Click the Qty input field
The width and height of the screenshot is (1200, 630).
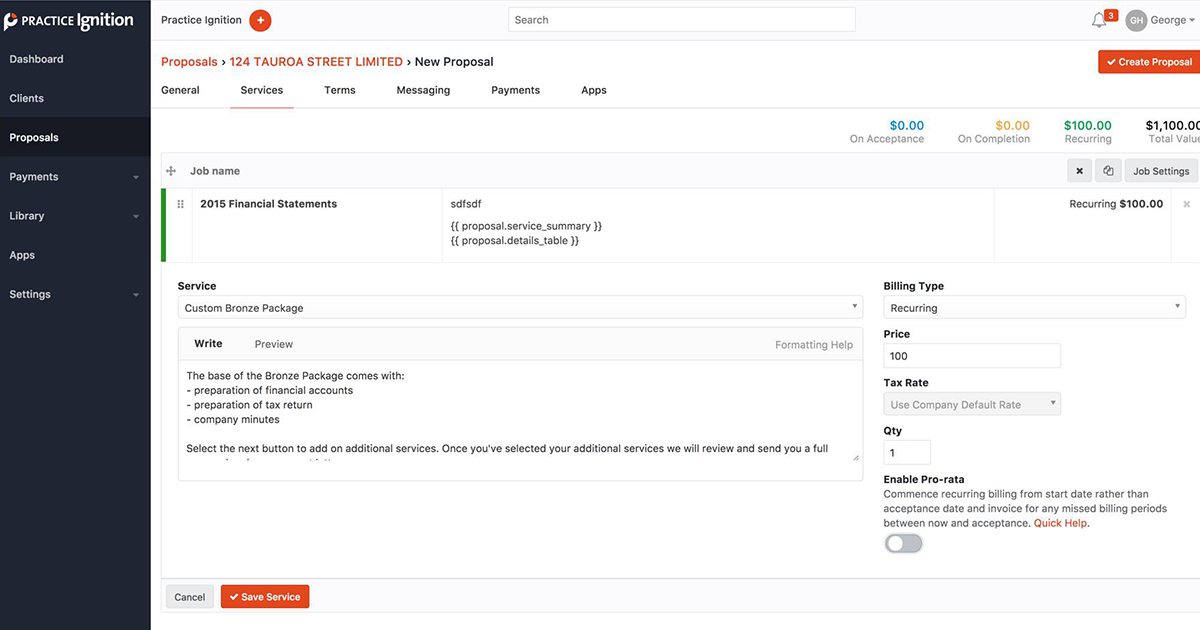pos(907,453)
